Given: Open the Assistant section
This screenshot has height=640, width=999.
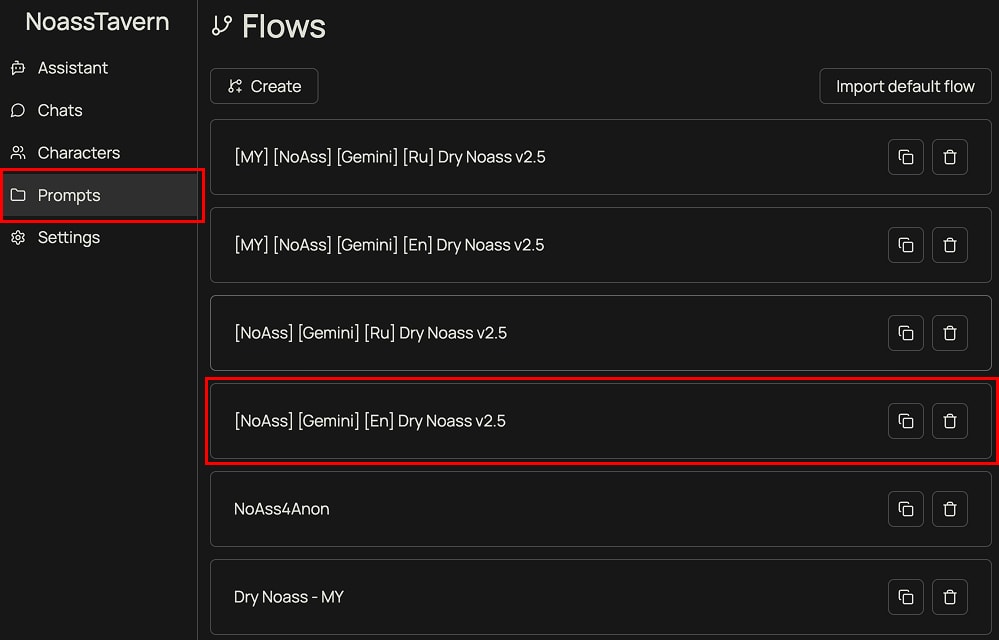Looking at the screenshot, I should pos(72,68).
